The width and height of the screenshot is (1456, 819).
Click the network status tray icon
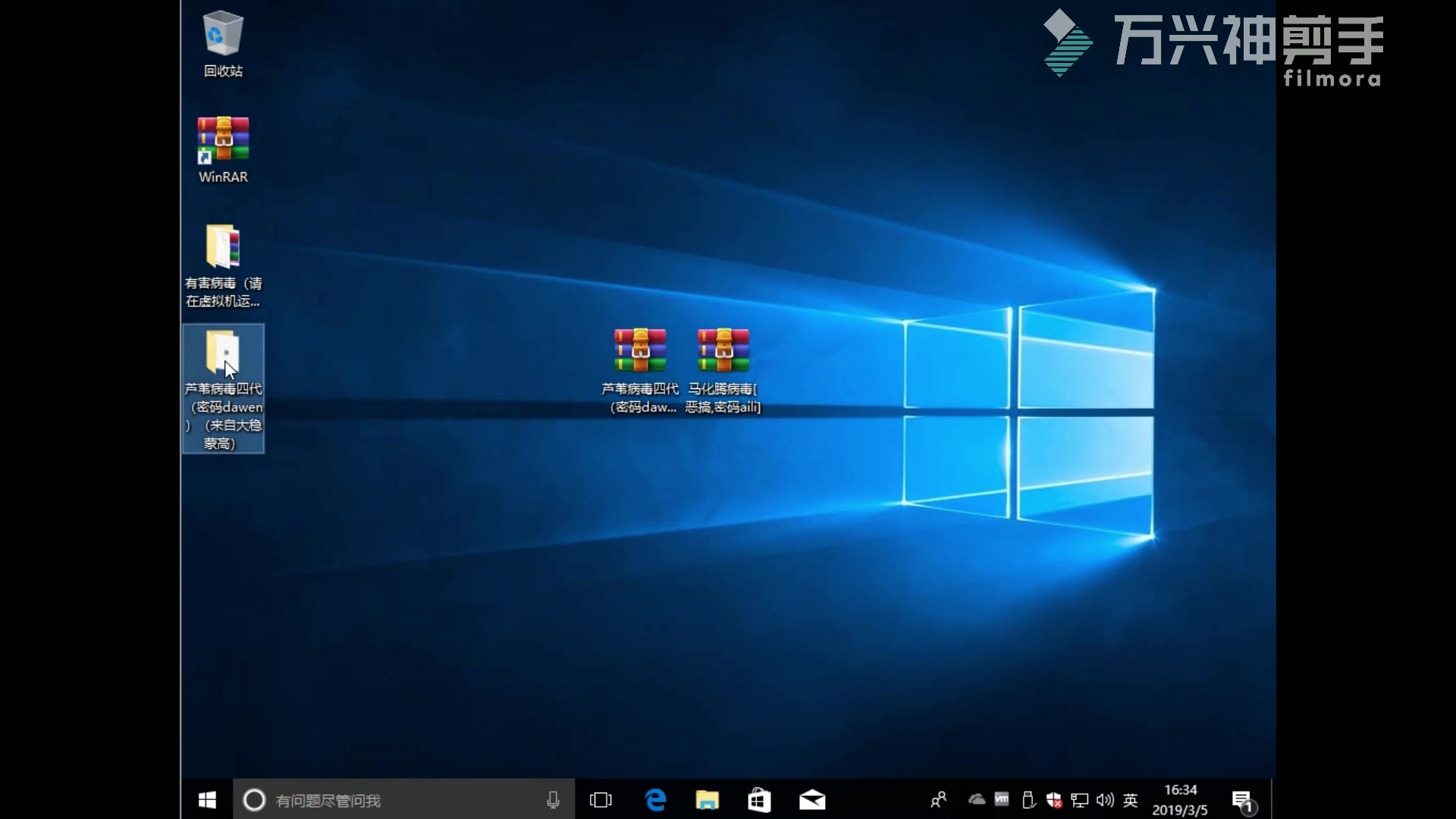(x=1080, y=800)
